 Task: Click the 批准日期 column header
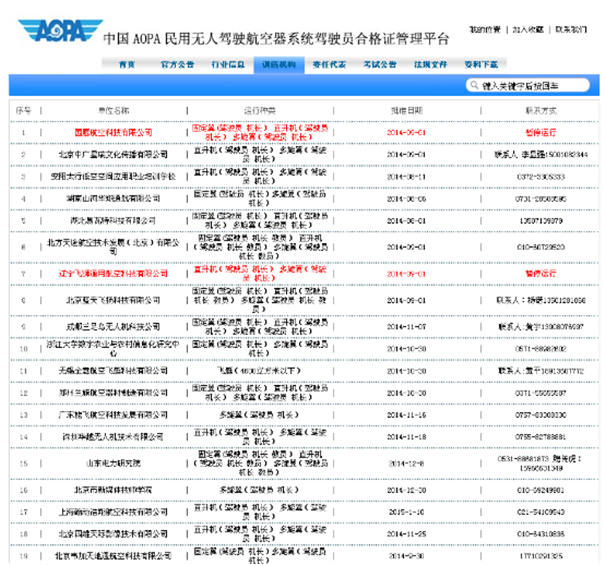point(406,109)
